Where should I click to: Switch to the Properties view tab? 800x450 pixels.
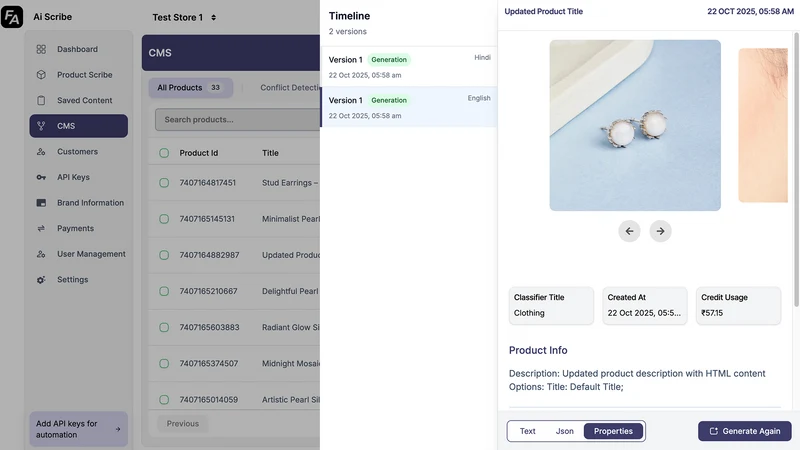pyautogui.click(x=613, y=431)
